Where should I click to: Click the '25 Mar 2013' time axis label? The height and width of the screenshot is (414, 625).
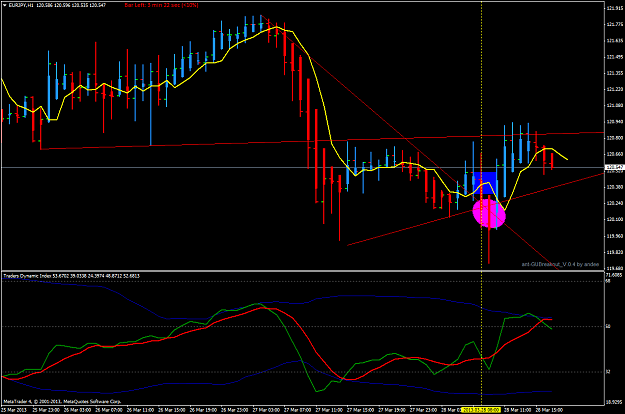(x=14, y=410)
